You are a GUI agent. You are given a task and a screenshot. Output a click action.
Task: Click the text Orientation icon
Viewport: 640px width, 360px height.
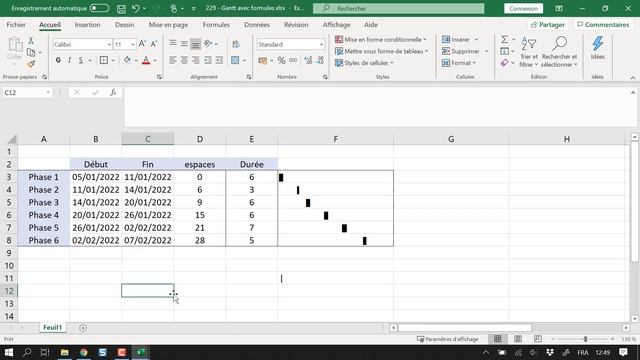click(x=209, y=44)
